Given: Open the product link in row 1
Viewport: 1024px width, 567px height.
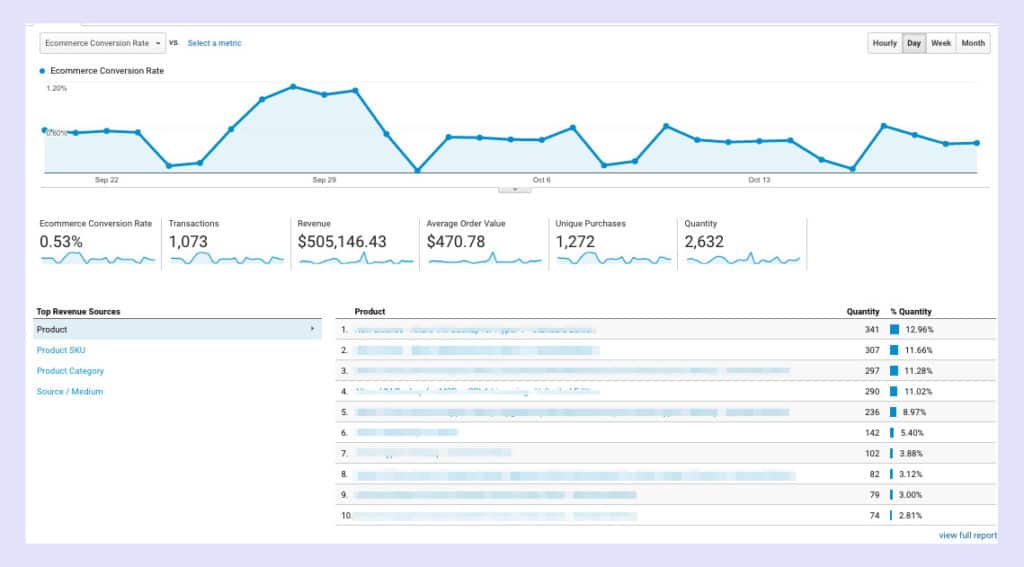Looking at the screenshot, I should 475,330.
